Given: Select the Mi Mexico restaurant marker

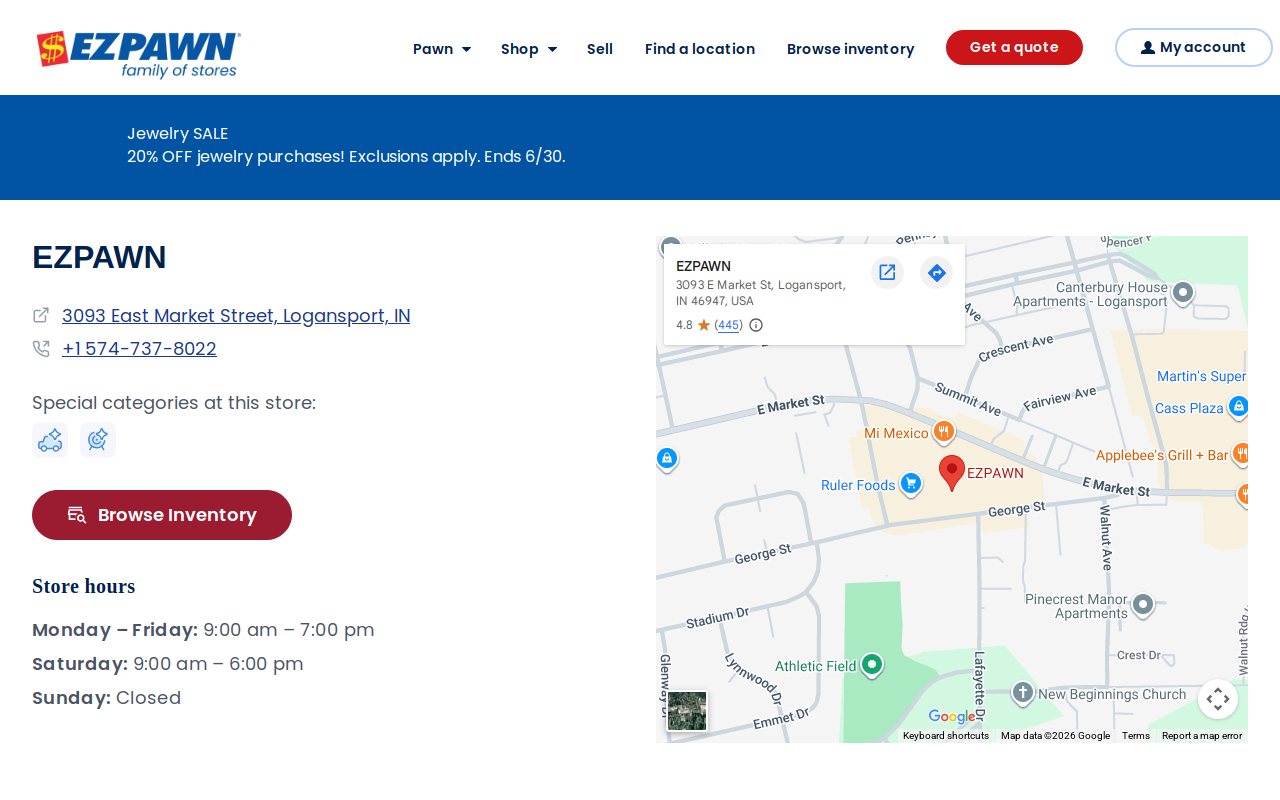Looking at the screenshot, I should click(943, 433).
